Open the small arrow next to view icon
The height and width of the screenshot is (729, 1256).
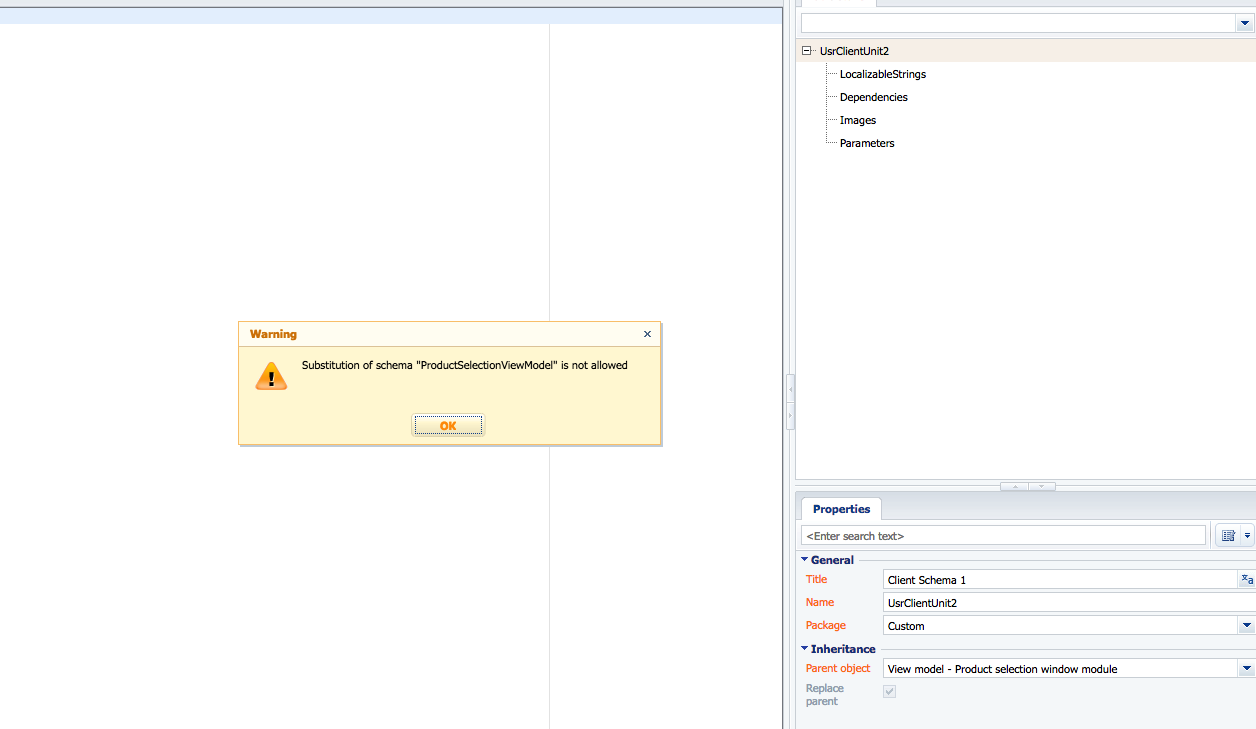(1247, 536)
